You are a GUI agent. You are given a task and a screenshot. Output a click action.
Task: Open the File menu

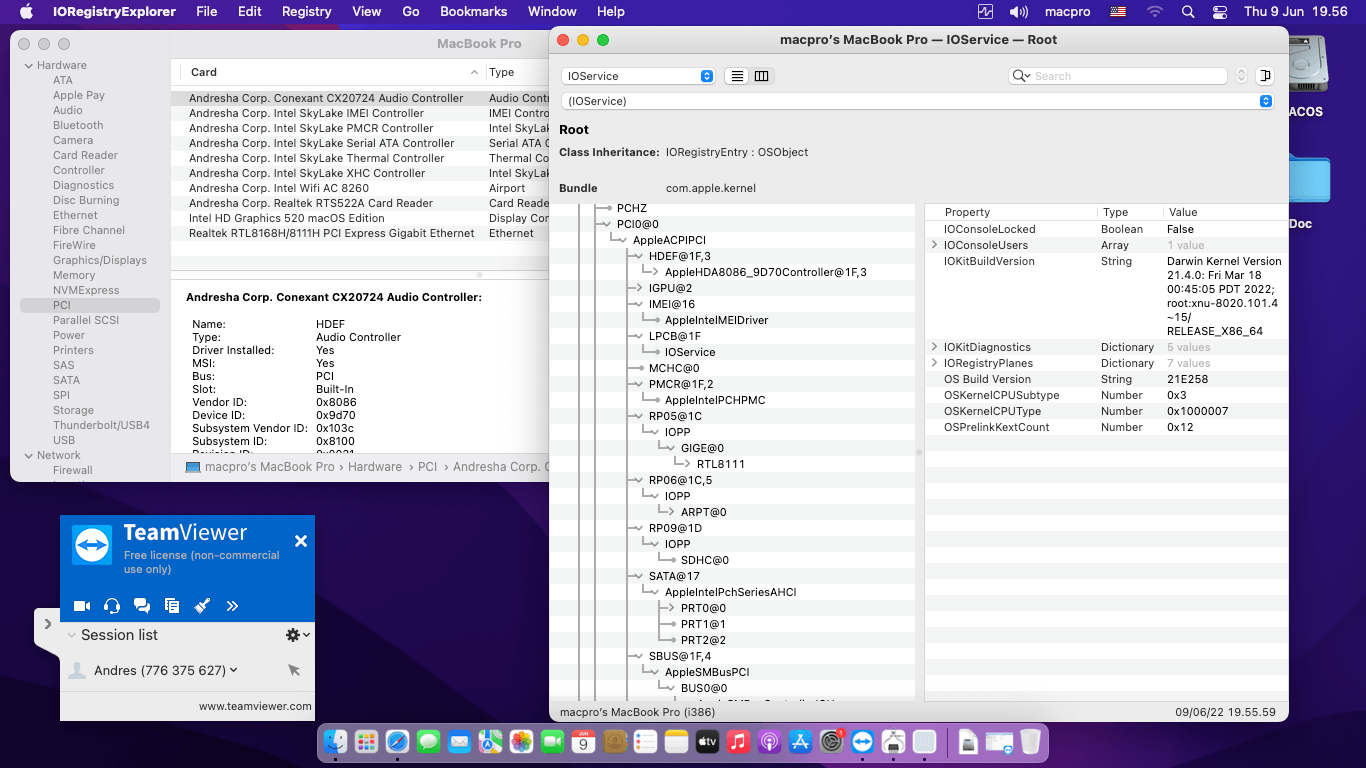pos(207,12)
